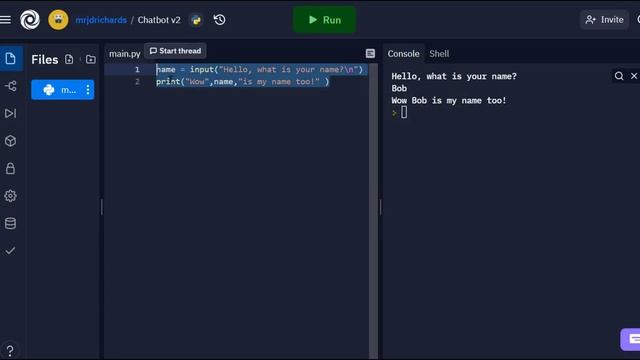Start a thread on selected code
The width and height of the screenshot is (640, 360).
[175, 51]
